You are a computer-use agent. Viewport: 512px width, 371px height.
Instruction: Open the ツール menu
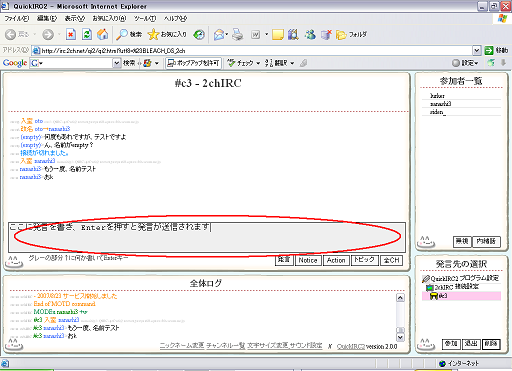145,18
